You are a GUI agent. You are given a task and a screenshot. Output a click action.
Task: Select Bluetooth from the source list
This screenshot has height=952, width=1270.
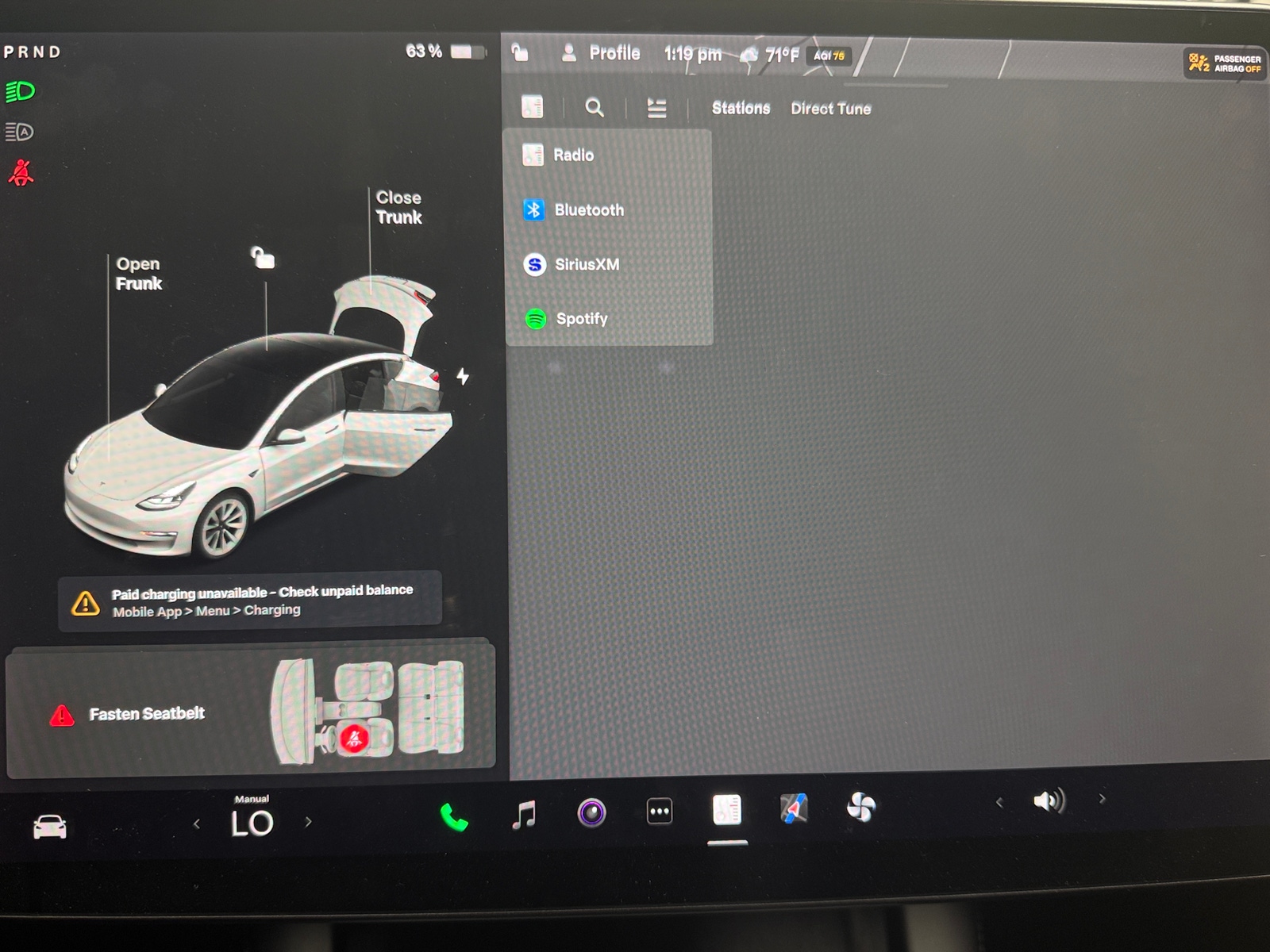(x=590, y=209)
